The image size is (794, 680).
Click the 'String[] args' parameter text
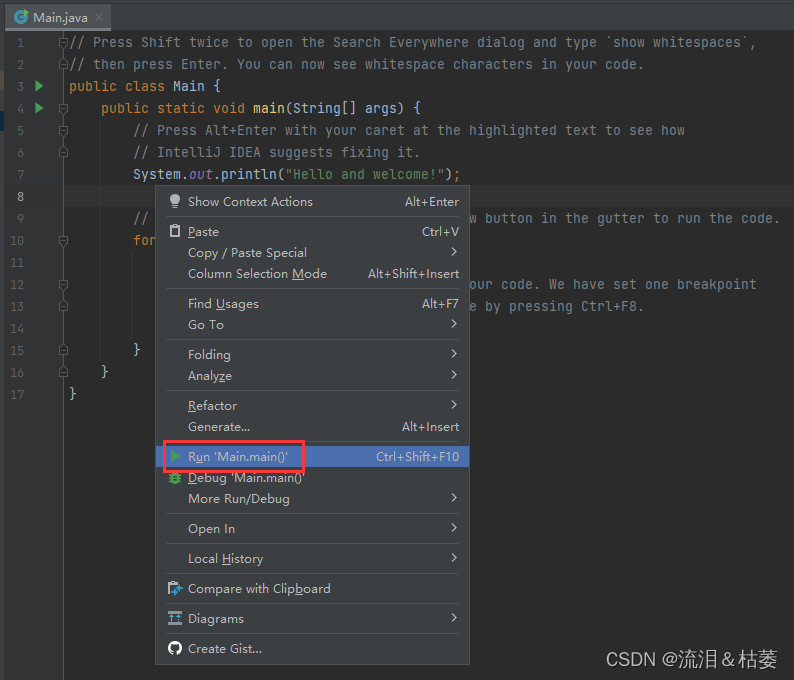(348, 108)
